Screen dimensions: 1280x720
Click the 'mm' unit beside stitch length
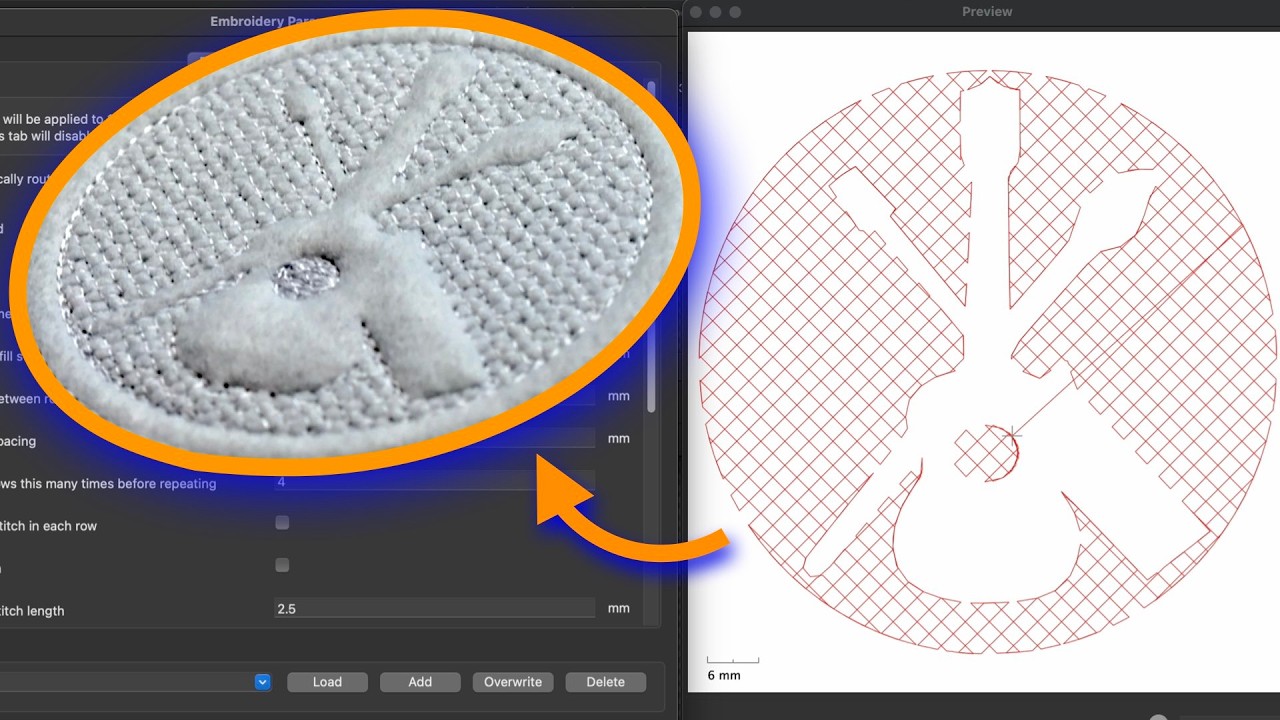click(x=619, y=608)
